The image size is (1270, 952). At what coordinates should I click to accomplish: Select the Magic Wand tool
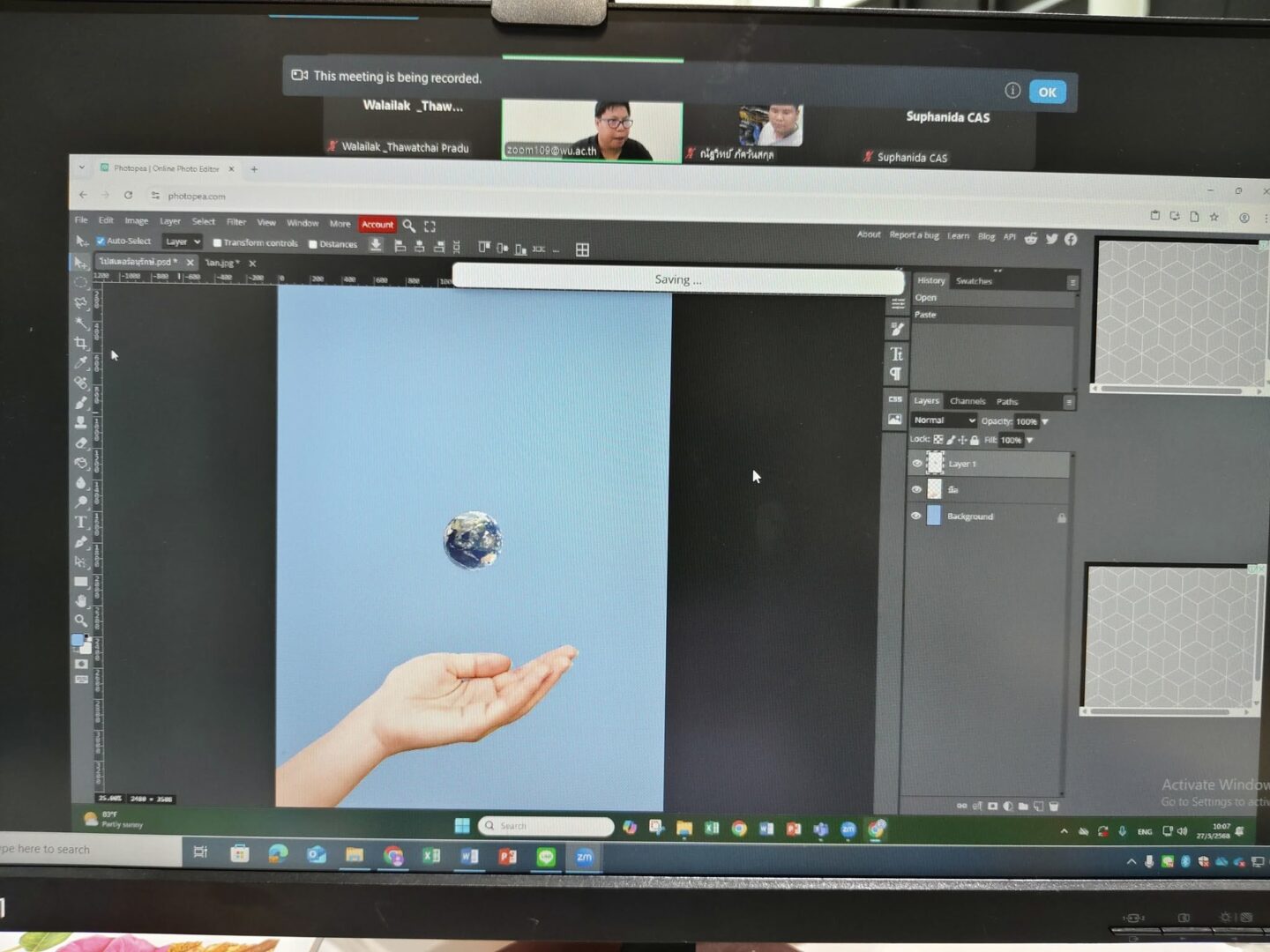(81, 322)
